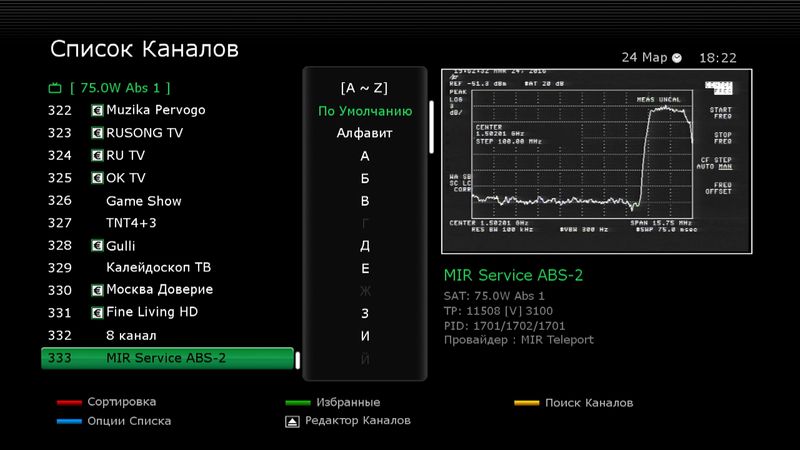
Task: Select channel 326 Game Show
Action: point(143,200)
